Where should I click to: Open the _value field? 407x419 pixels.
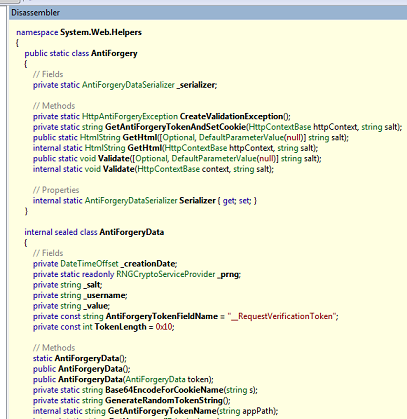tap(96, 306)
